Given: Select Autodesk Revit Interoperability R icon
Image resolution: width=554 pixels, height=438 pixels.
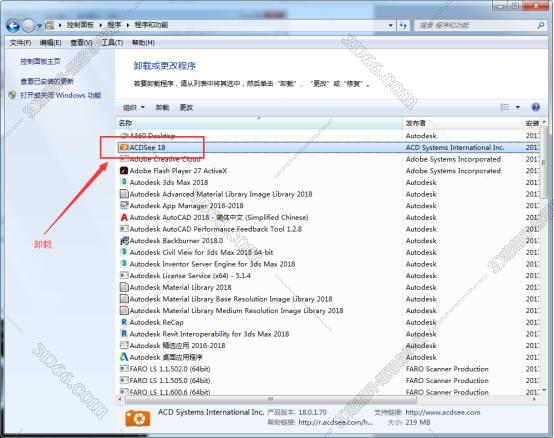Looking at the screenshot, I should [x=124, y=334].
